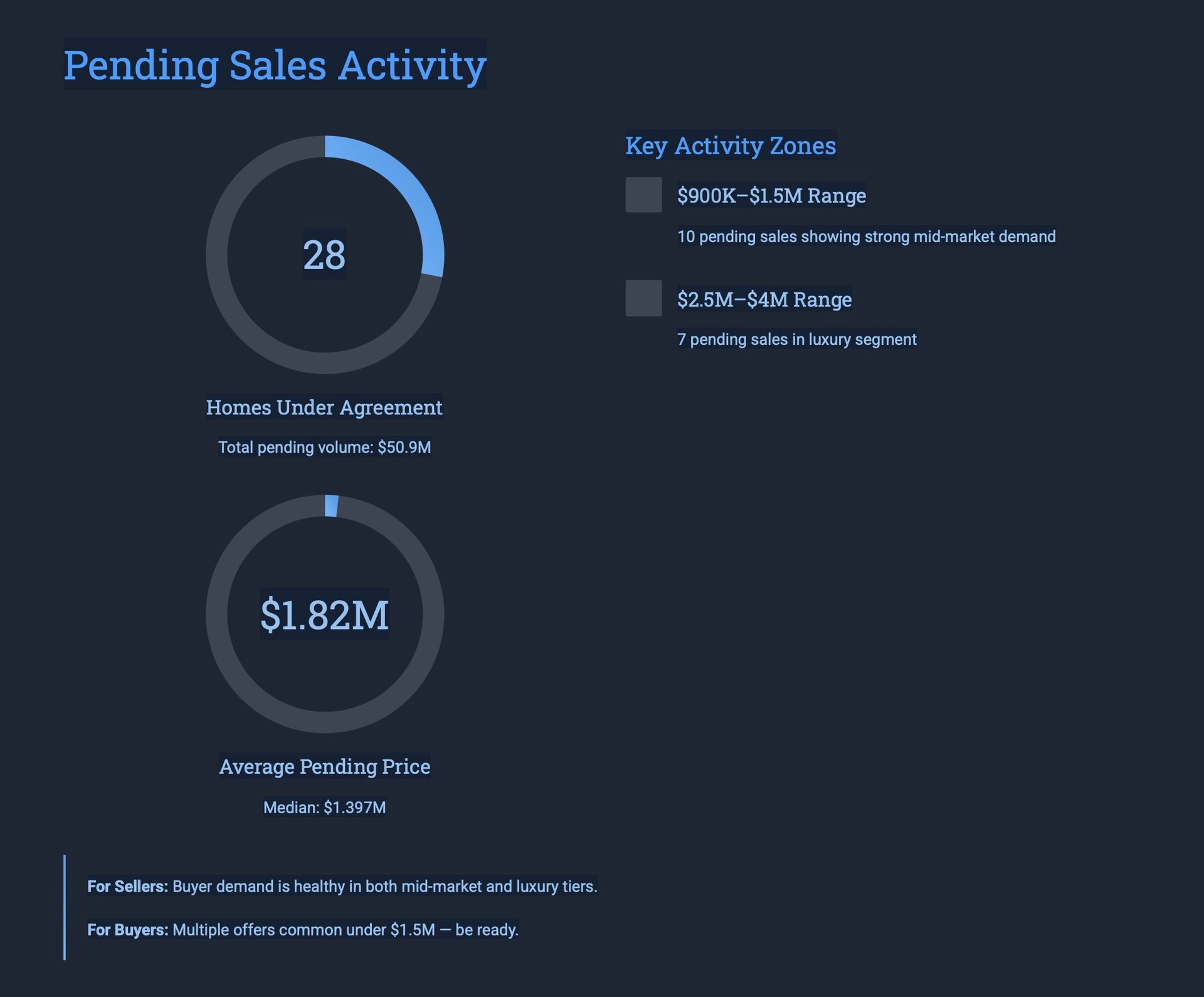The width and height of the screenshot is (1204, 997).
Task: Select the Key Activity Zones heading
Action: pyautogui.click(x=730, y=145)
